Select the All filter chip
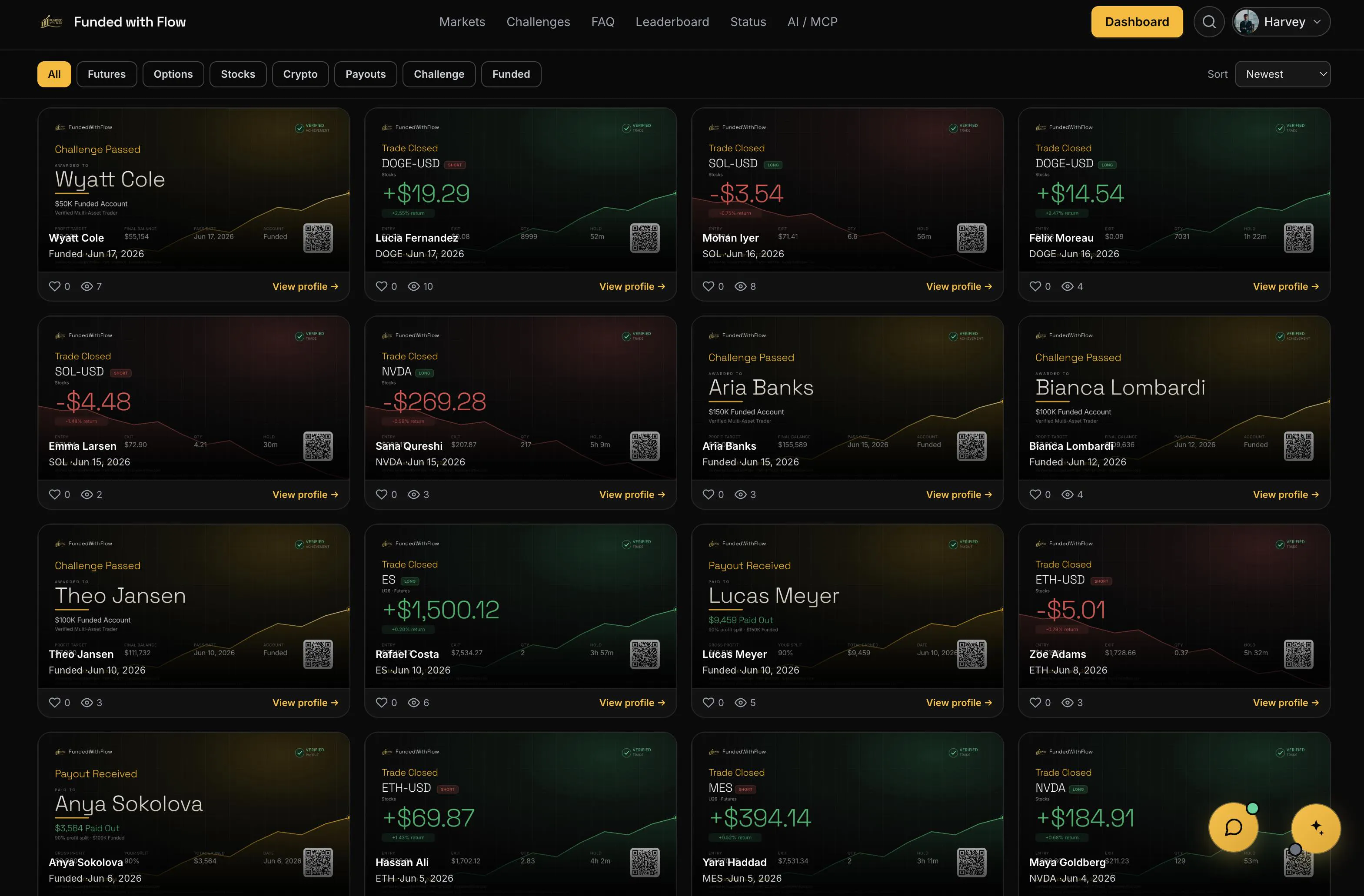 pos(54,74)
